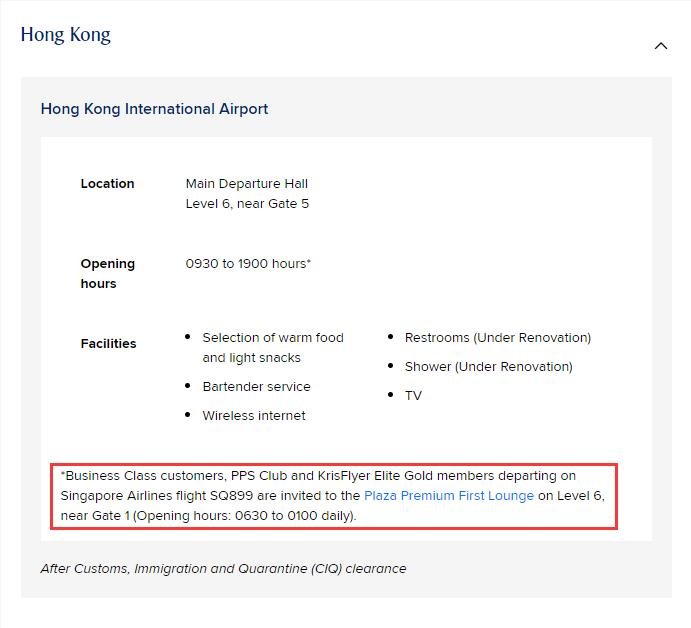This screenshot has height=628, width=691.
Task: Select the Hong Kong International Airport title
Action: pyautogui.click(x=154, y=108)
